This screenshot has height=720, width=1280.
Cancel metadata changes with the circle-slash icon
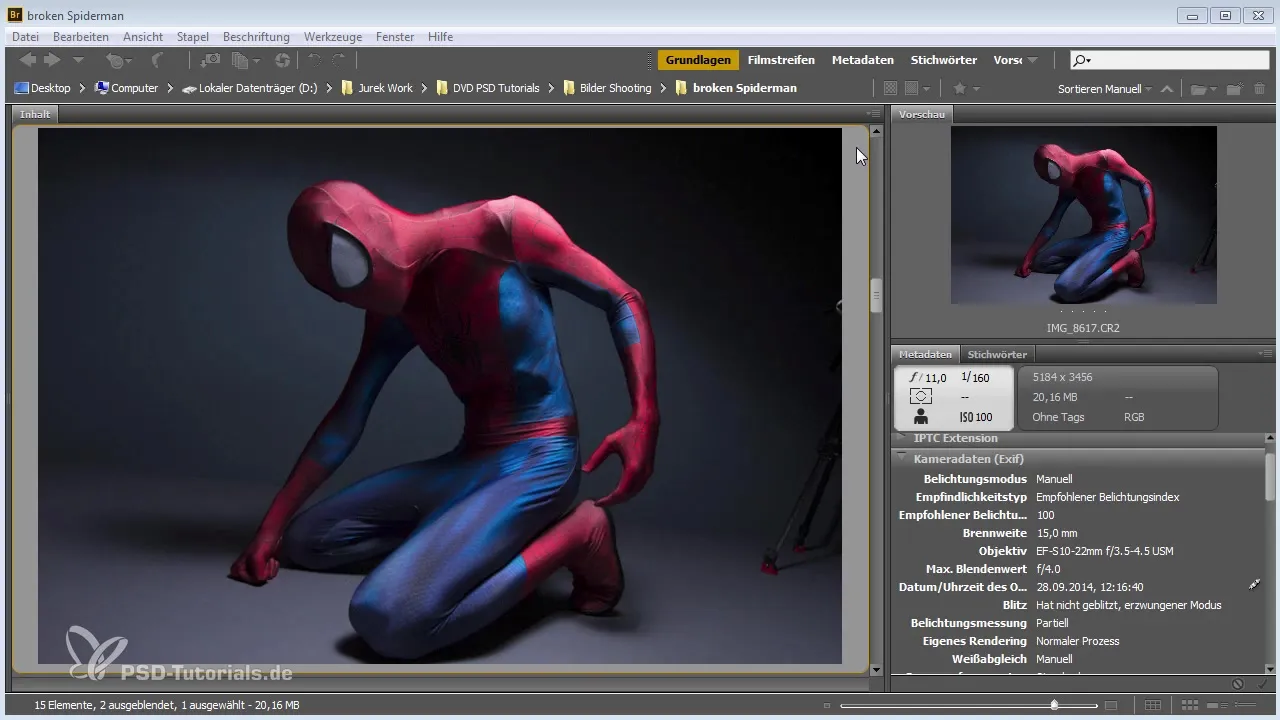click(x=1238, y=685)
